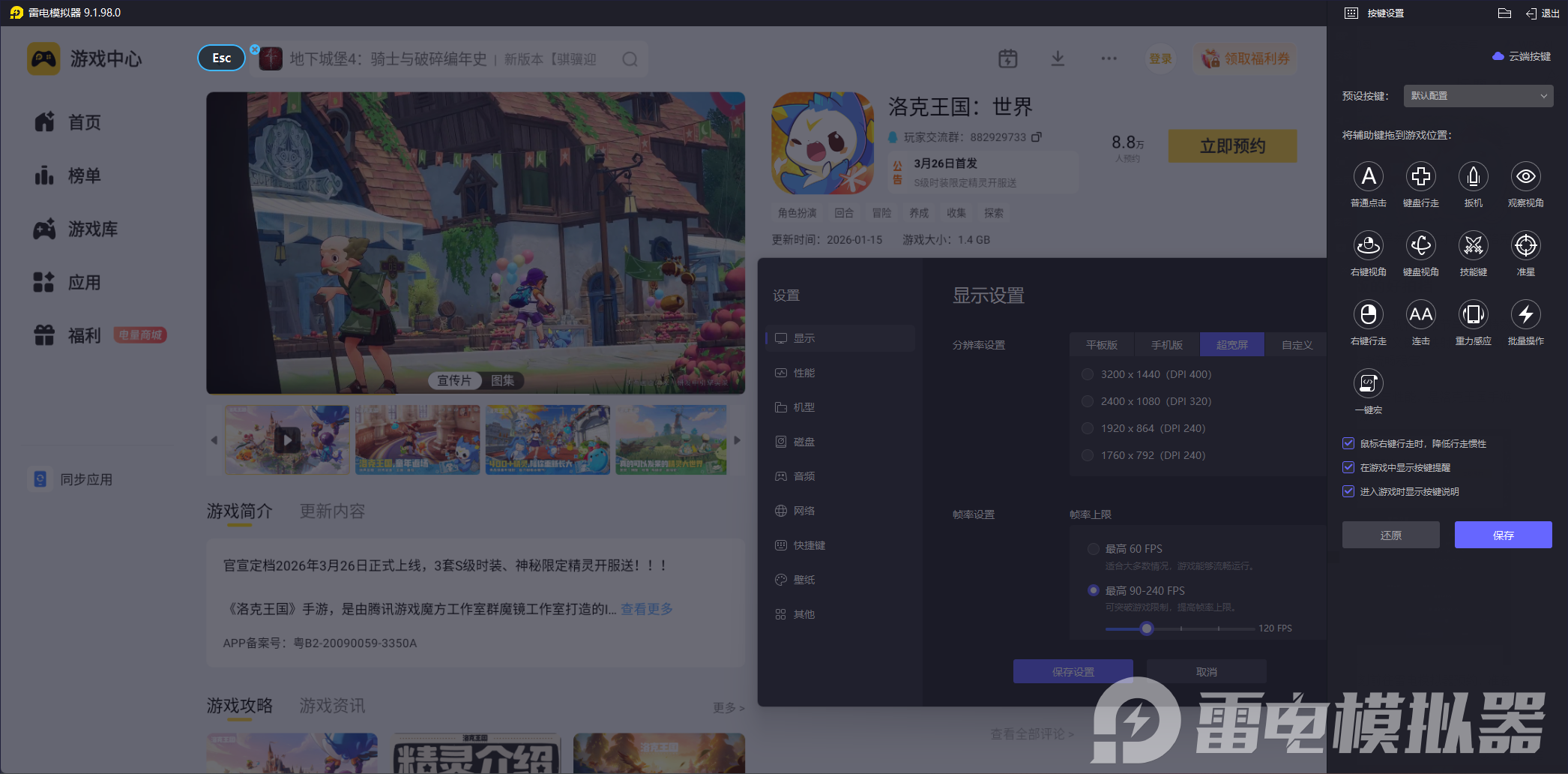Show previous screenshots with the left arrow
Viewport: 1568px width, 774px height.
pos(214,440)
